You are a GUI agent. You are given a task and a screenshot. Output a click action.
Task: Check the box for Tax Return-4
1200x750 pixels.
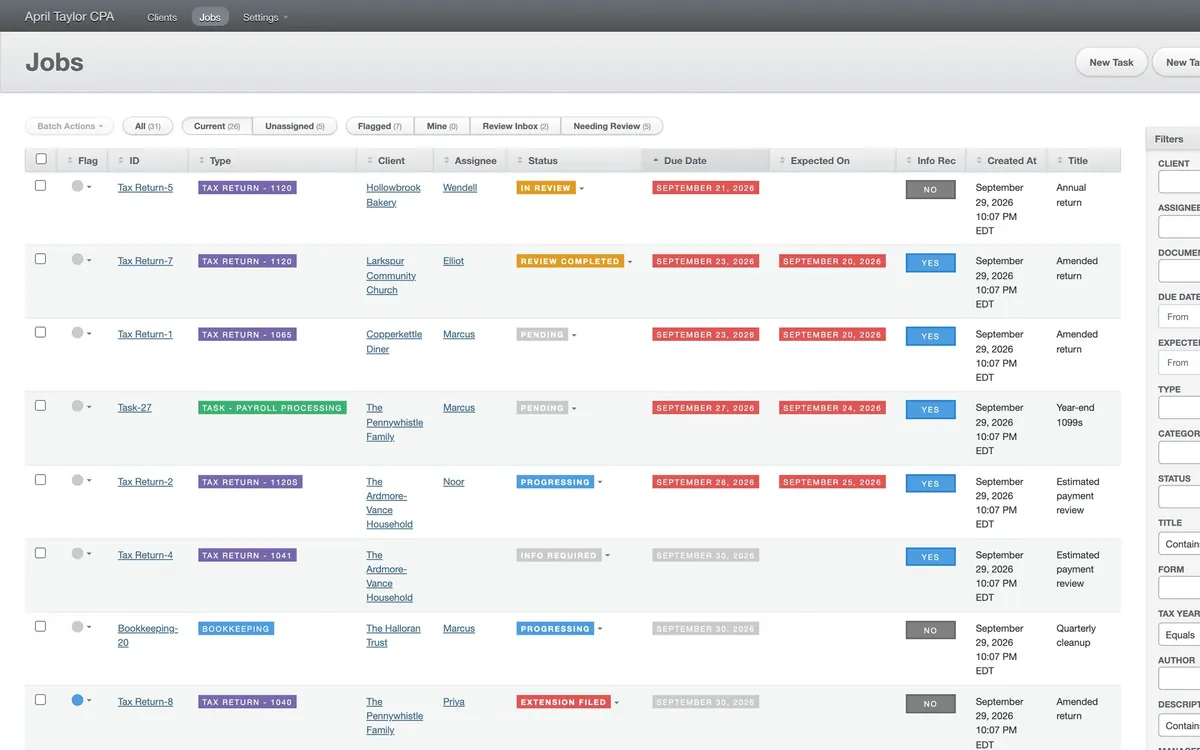point(41,553)
